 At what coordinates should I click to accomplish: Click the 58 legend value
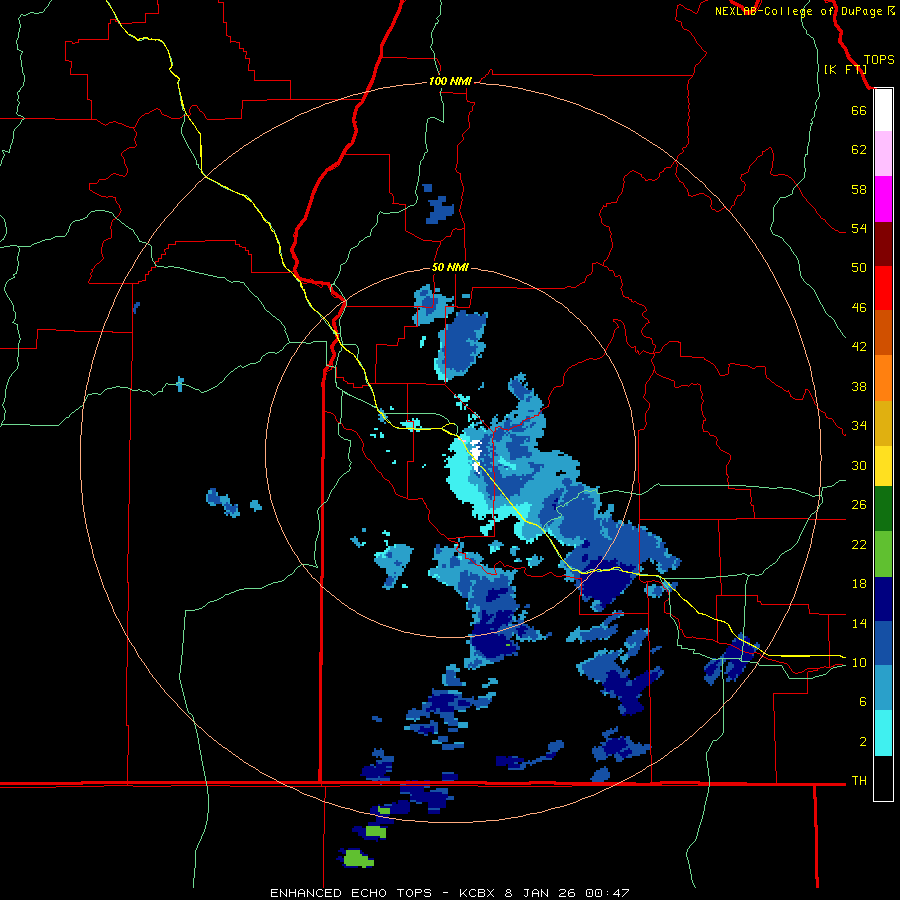pyautogui.click(x=859, y=189)
